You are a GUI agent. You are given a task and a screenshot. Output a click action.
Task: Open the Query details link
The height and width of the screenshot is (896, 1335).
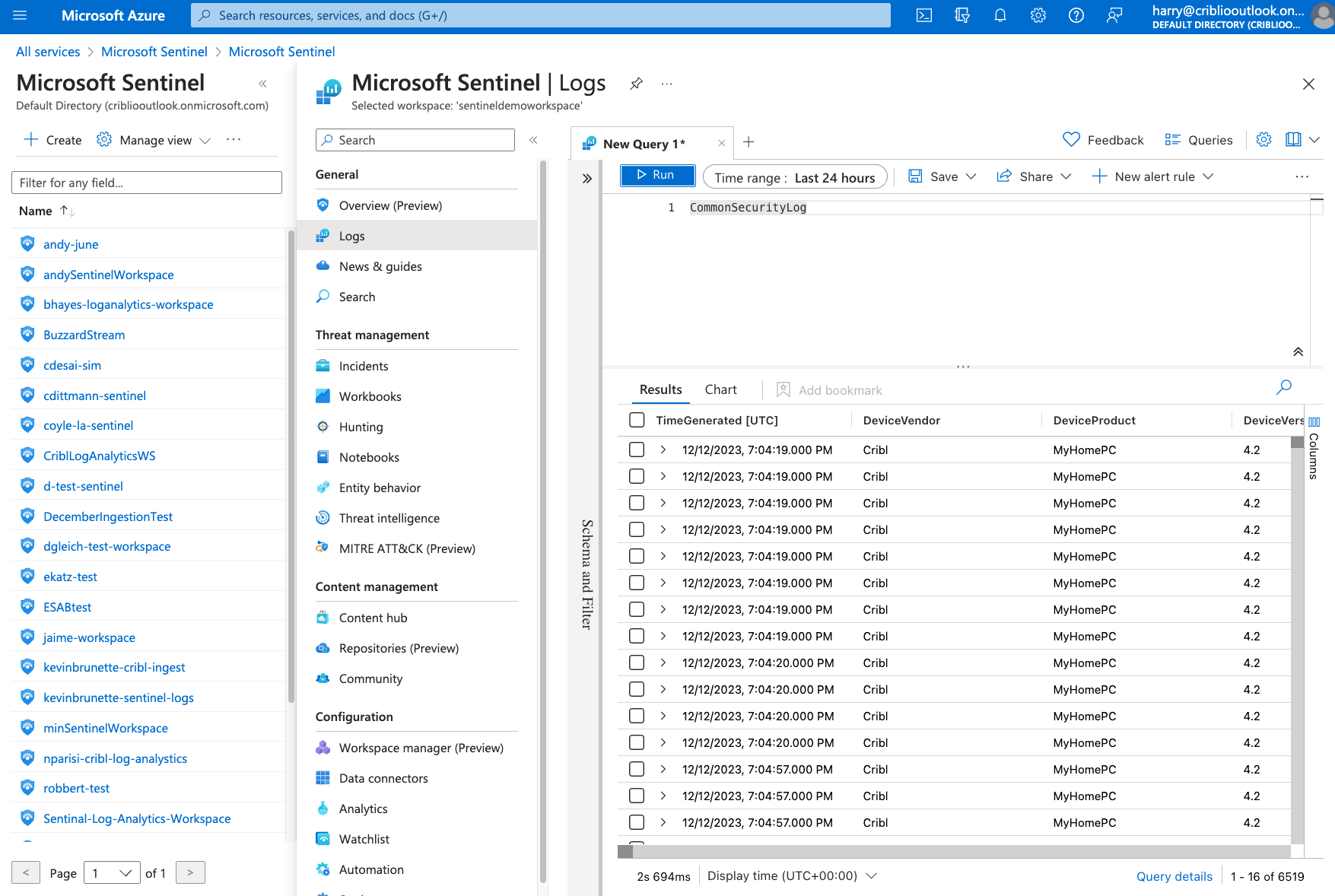tap(1174, 877)
